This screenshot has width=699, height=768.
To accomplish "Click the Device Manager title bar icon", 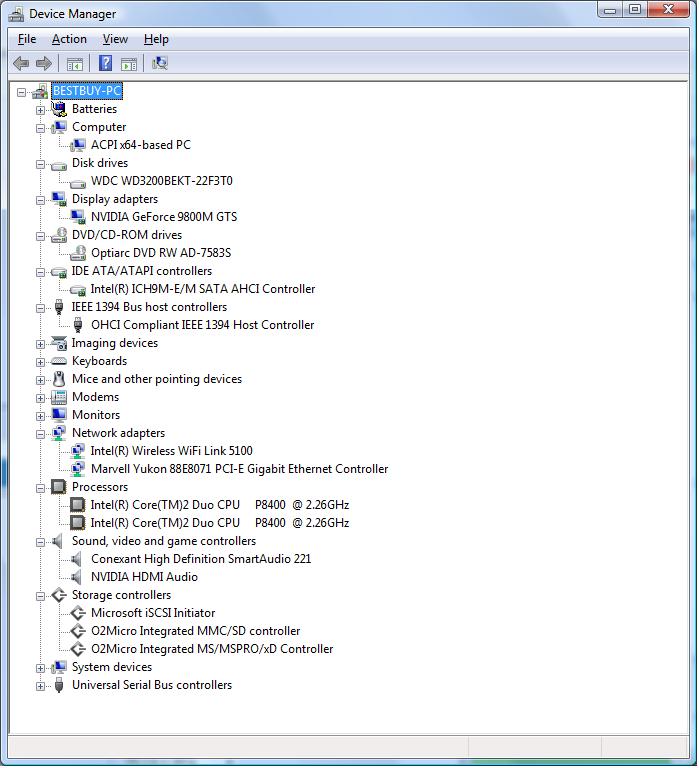I will click(16, 14).
